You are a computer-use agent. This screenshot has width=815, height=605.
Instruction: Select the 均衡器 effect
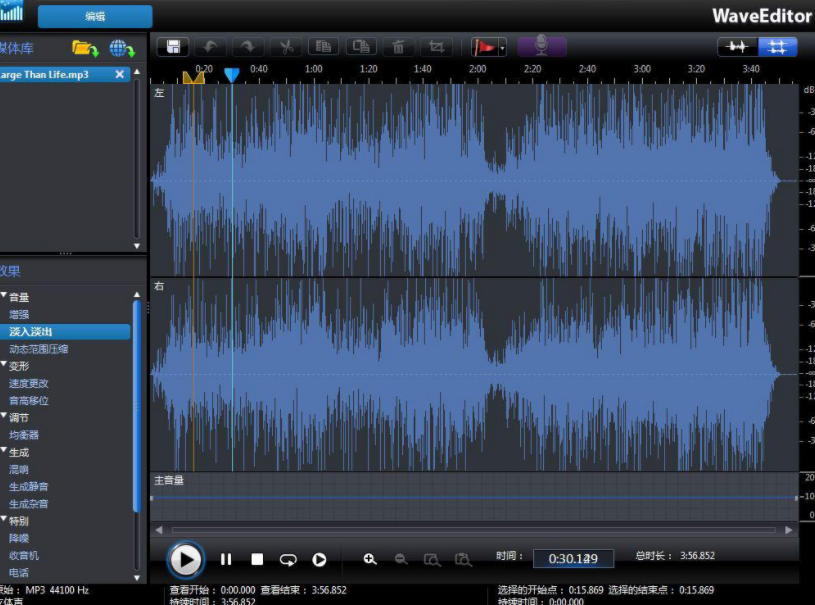[24, 435]
